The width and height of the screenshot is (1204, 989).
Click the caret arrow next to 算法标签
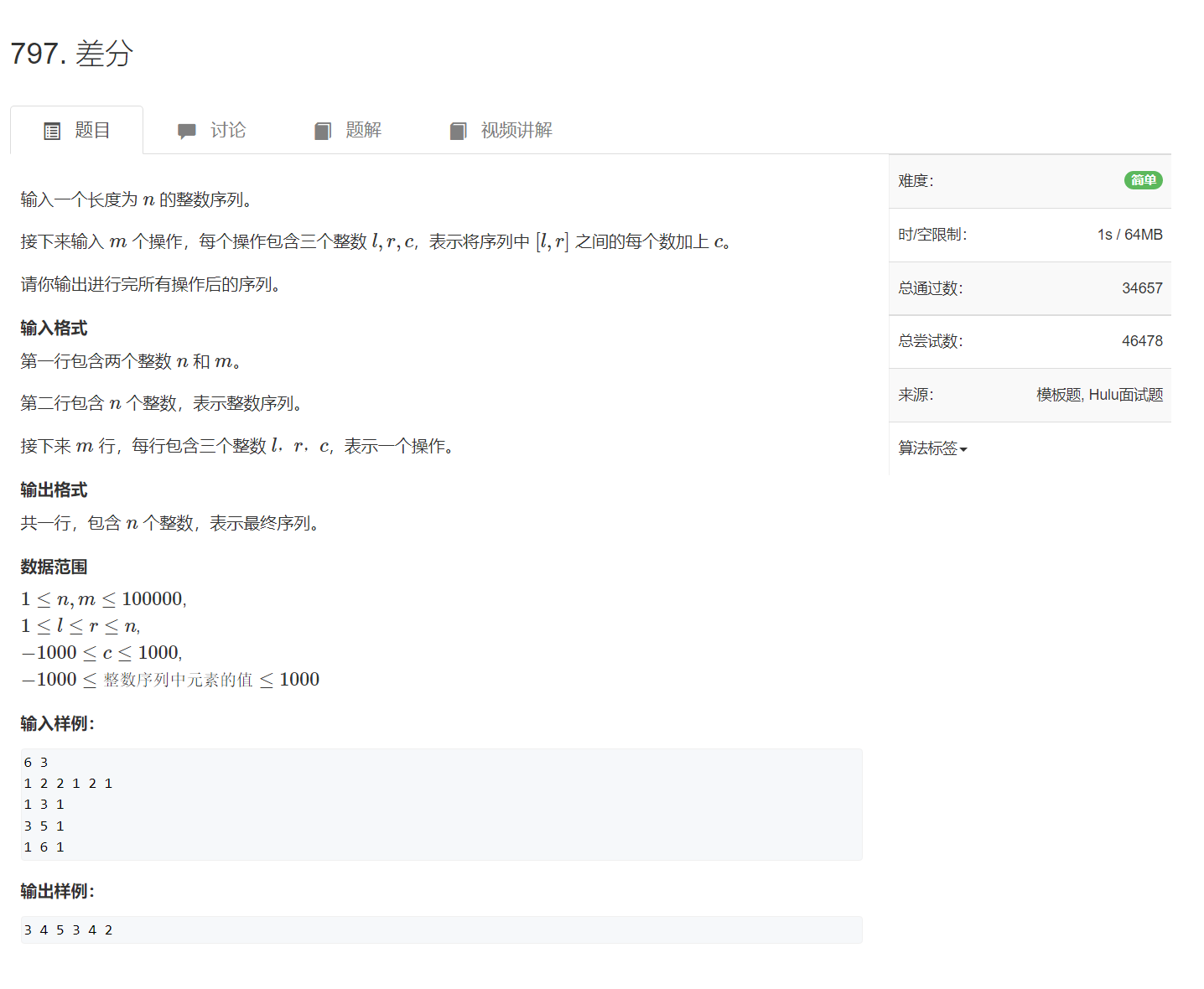point(963,450)
